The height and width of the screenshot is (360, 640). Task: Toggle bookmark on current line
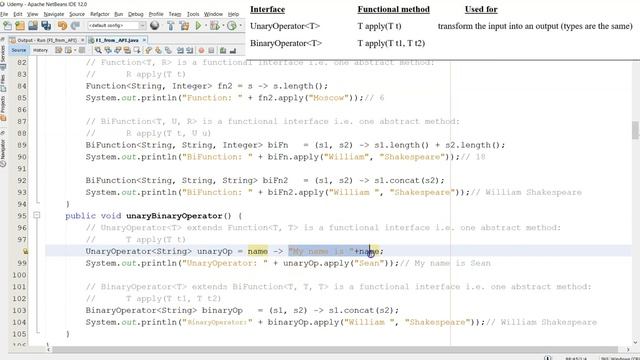pos(168,50)
